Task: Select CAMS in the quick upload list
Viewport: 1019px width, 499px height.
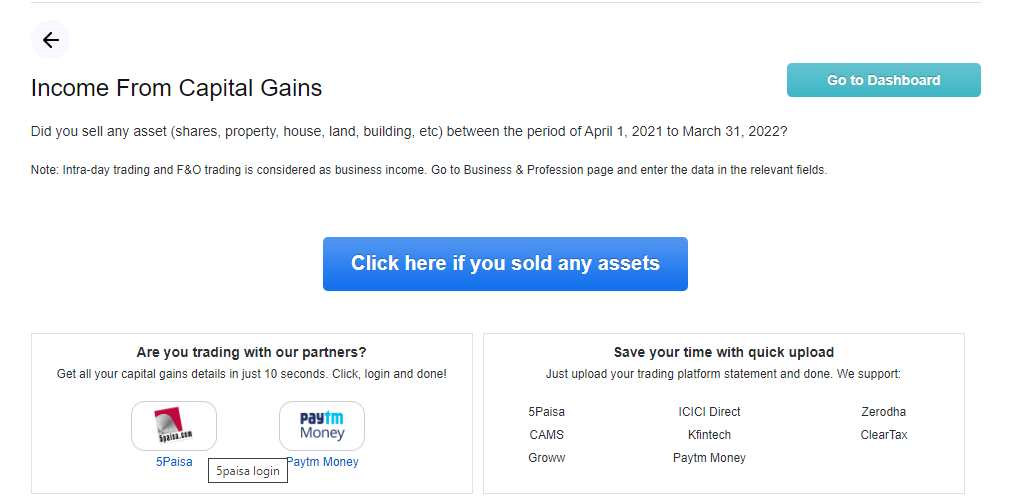Action: 547,435
